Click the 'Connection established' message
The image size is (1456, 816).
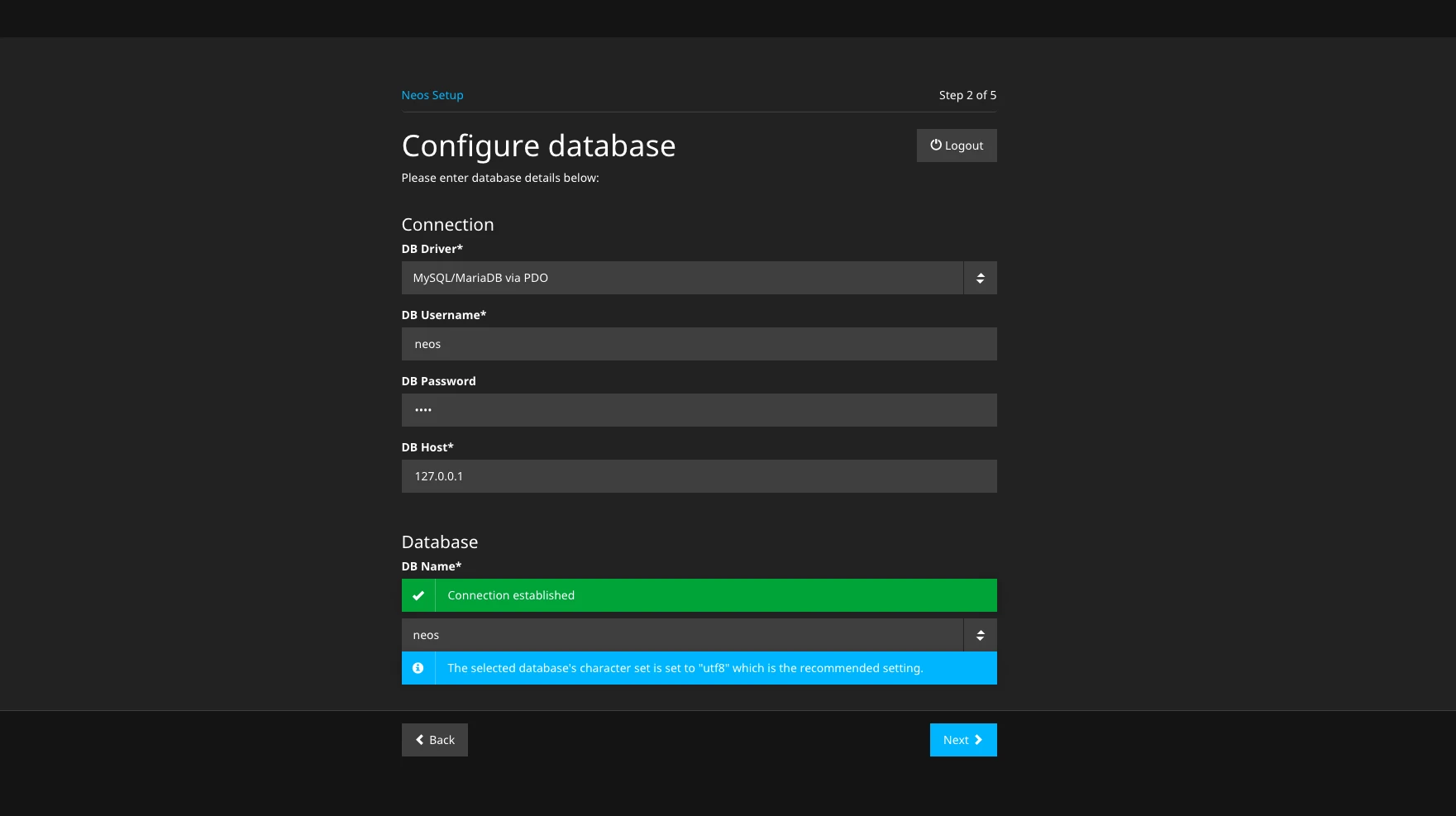coord(511,595)
